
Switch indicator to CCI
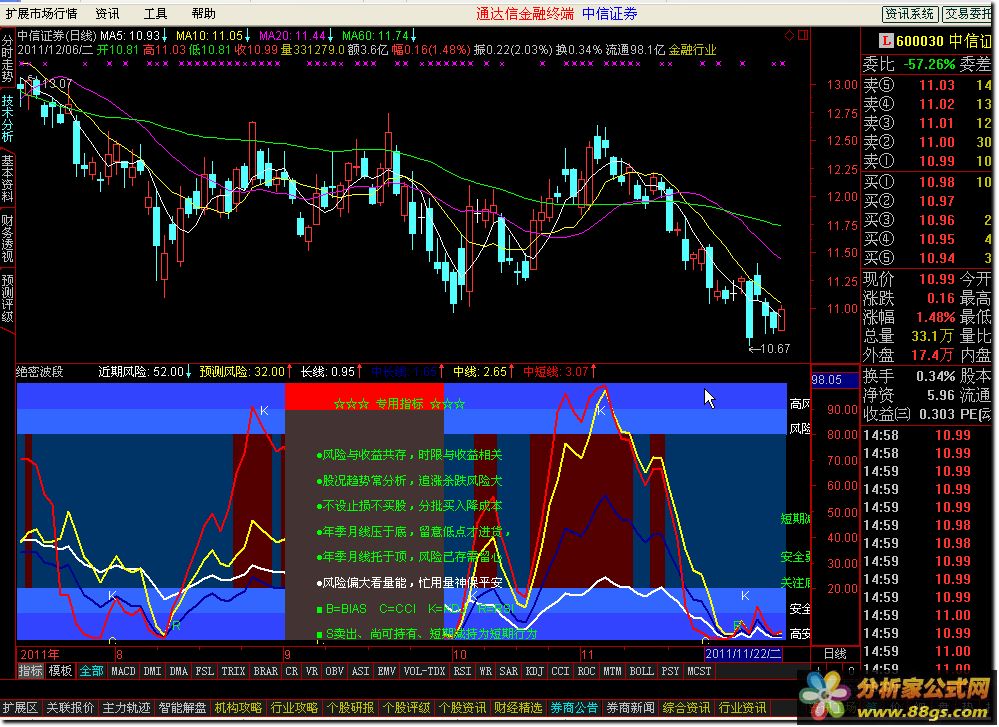(x=561, y=671)
